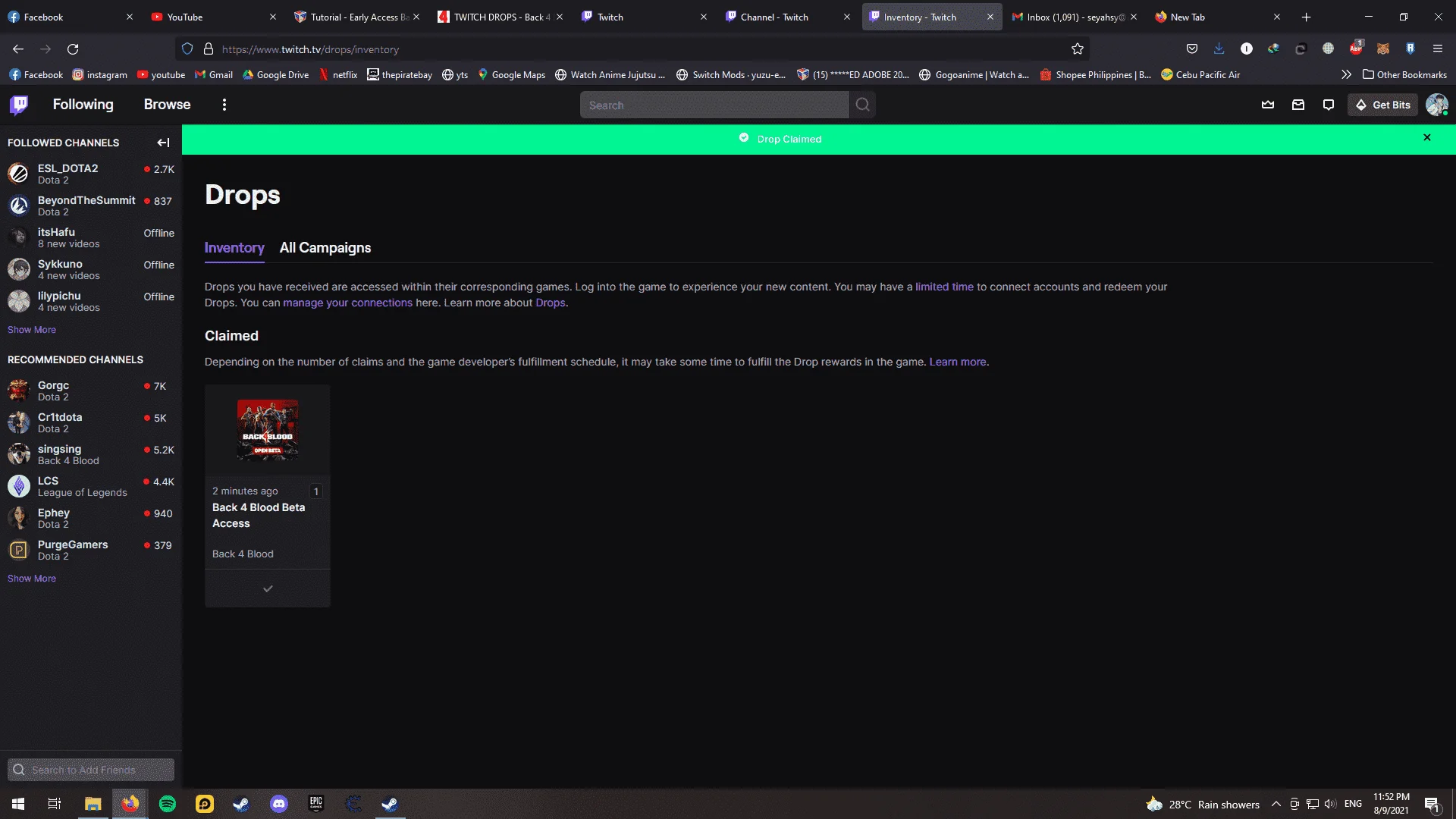Open Back 4 Blood drop thumbnail
The image size is (1456, 819).
[268, 430]
